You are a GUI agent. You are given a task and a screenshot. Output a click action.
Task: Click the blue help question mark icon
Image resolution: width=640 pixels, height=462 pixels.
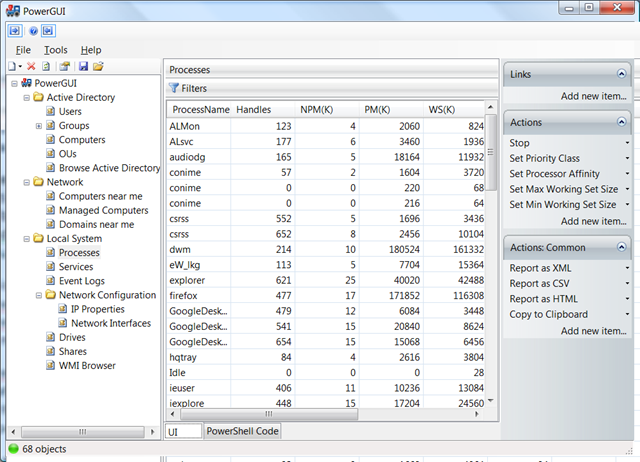click(x=33, y=30)
